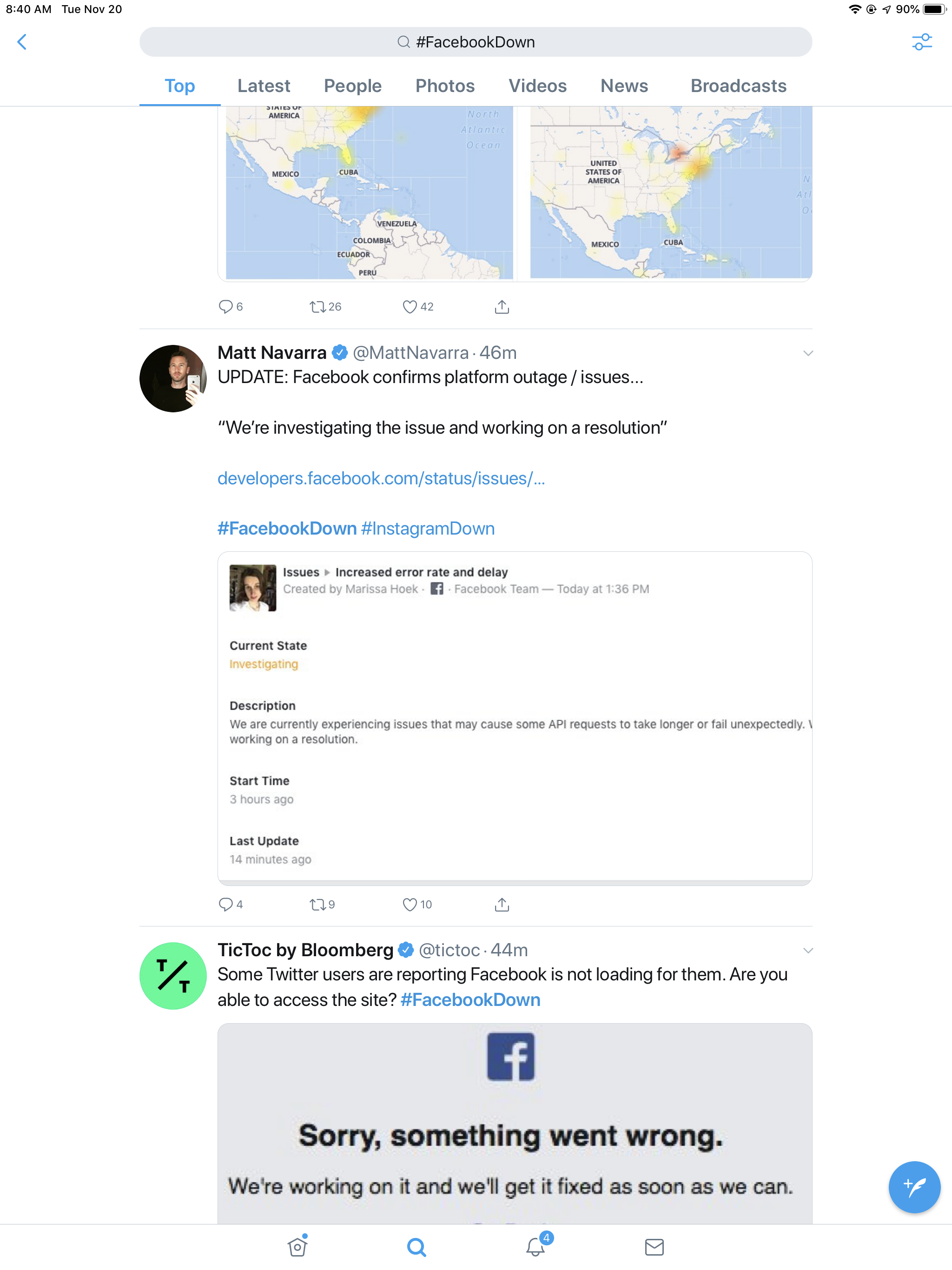The height and width of the screenshot is (1270, 952).
Task: Share the outage map tweet
Action: 502,307
